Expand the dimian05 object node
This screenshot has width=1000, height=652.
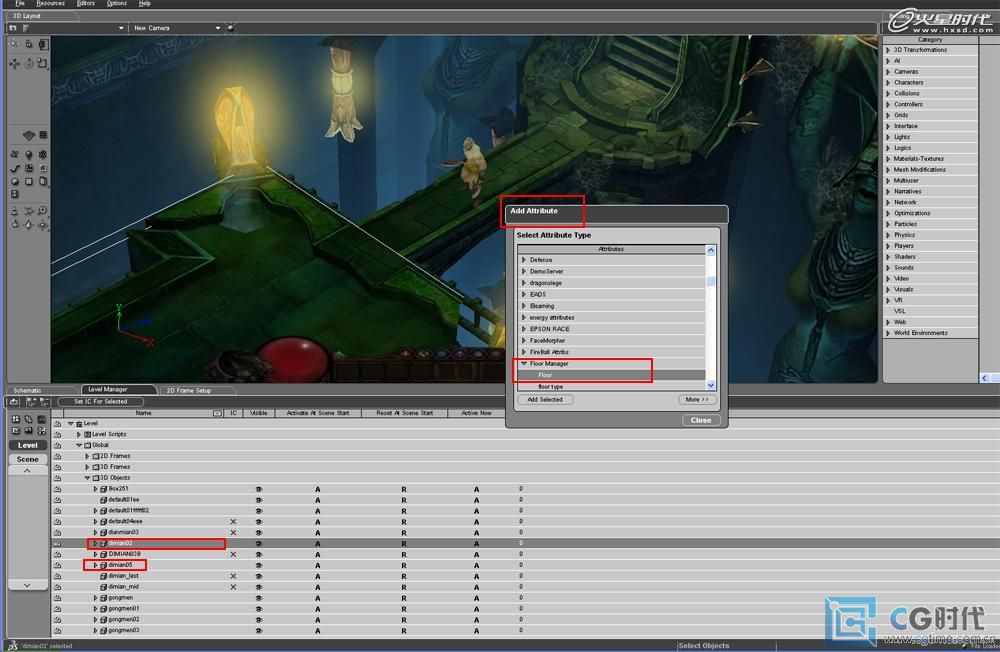96,565
